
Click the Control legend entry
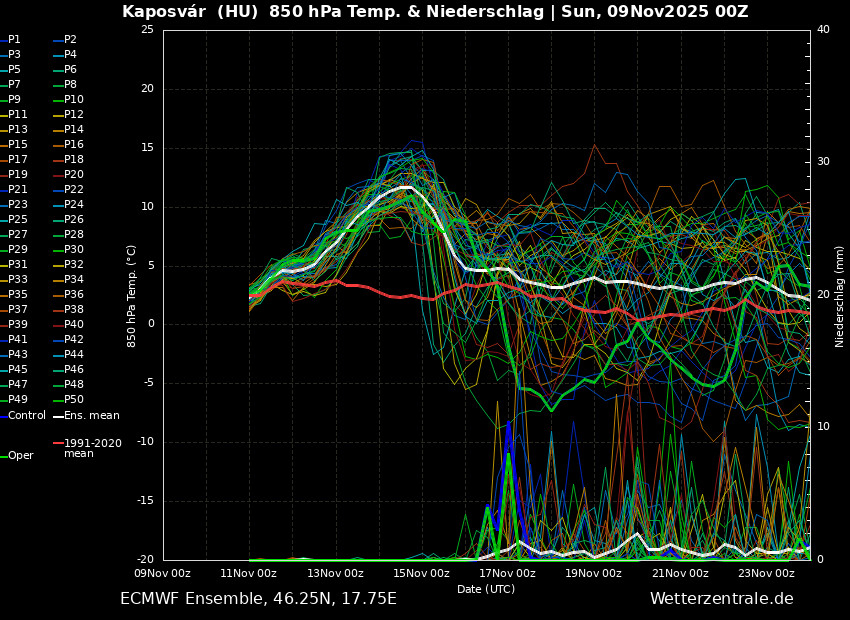coord(27,415)
